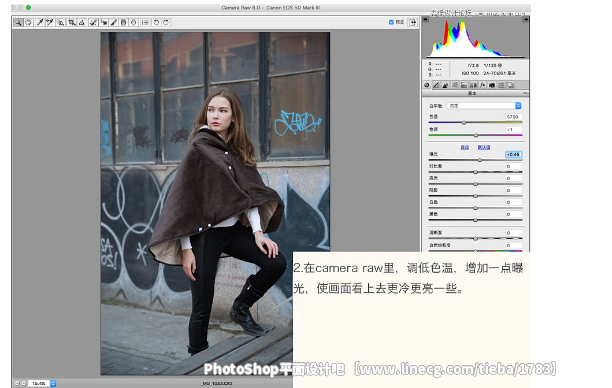
Task: Adjust the Contrast slider handle
Action: tap(475, 172)
